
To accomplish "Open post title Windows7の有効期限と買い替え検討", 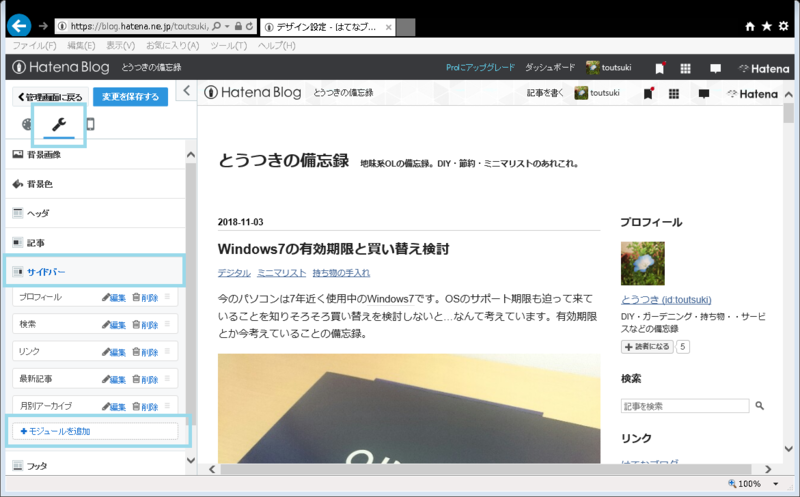I will tap(334, 249).
